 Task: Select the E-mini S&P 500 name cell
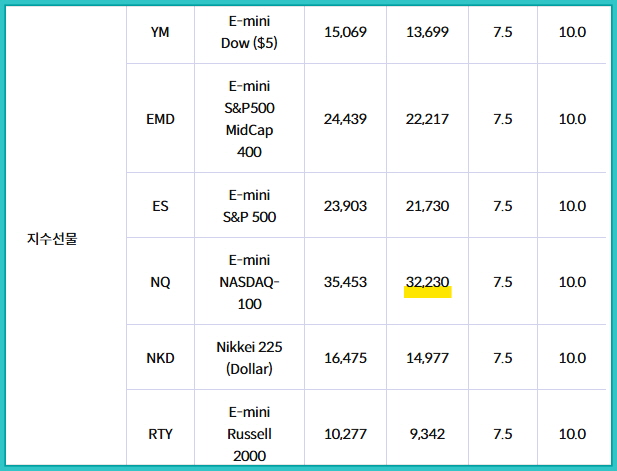(249, 206)
